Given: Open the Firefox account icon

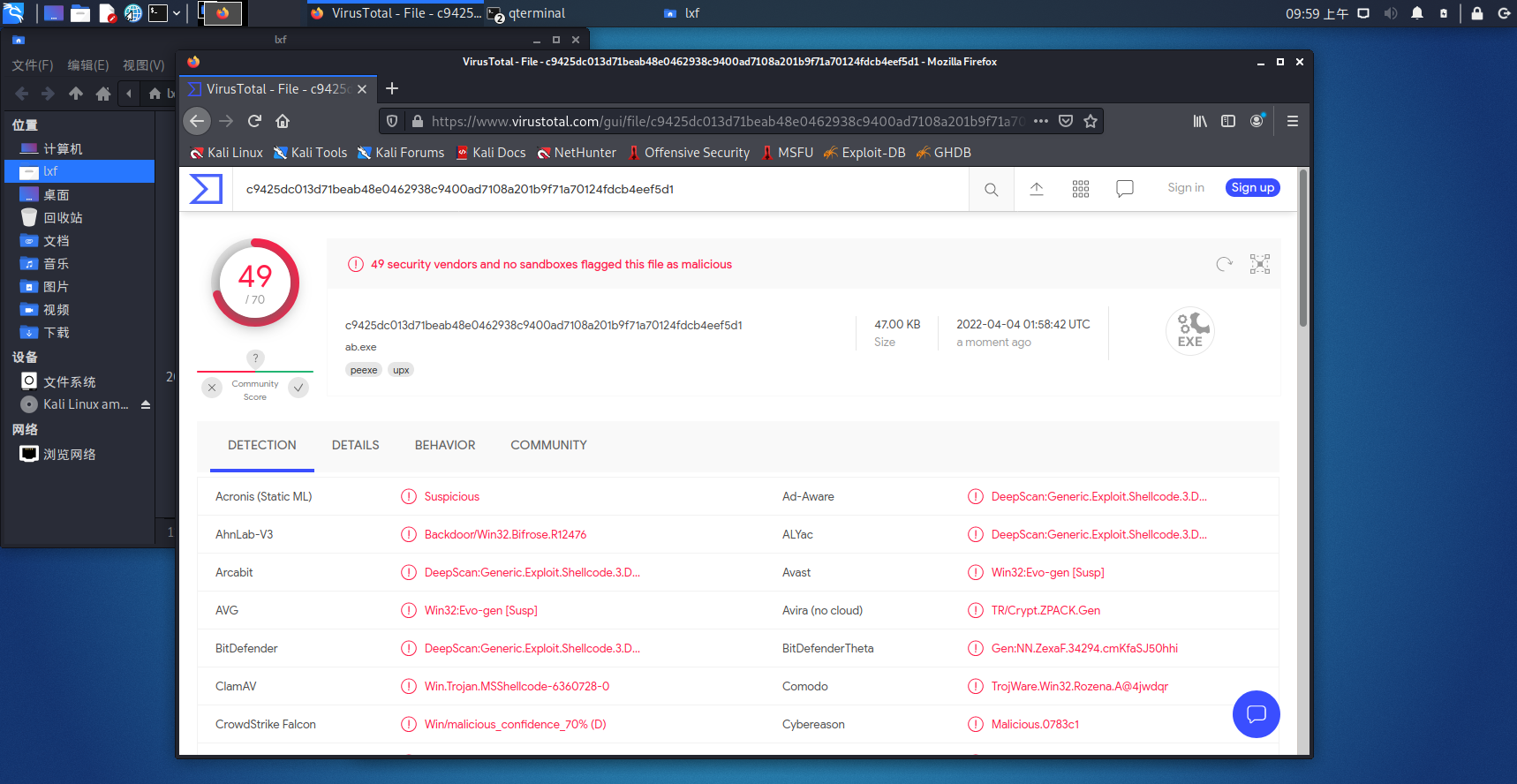Looking at the screenshot, I should tap(1257, 121).
